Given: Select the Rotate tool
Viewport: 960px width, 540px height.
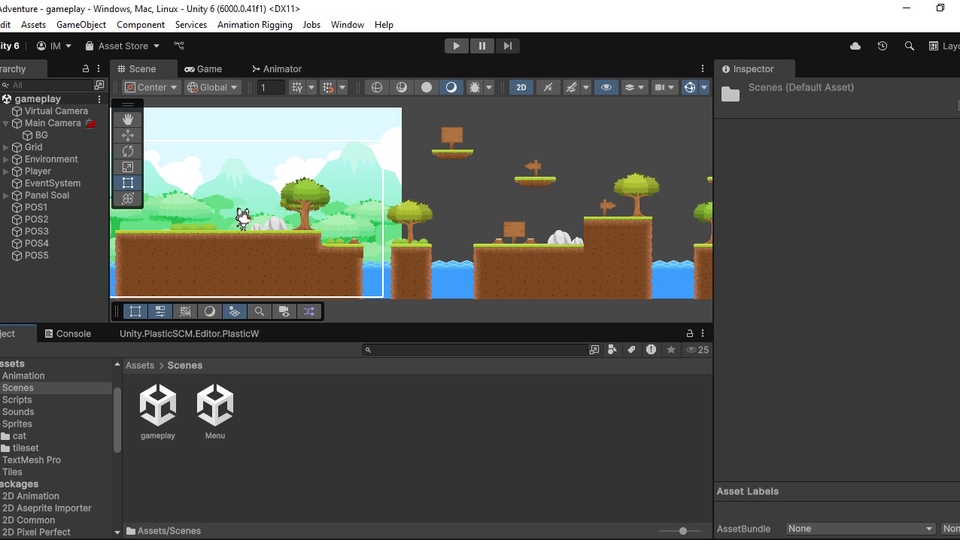Looking at the screenshot, I should pyautogui.click(x=128, y=151).
